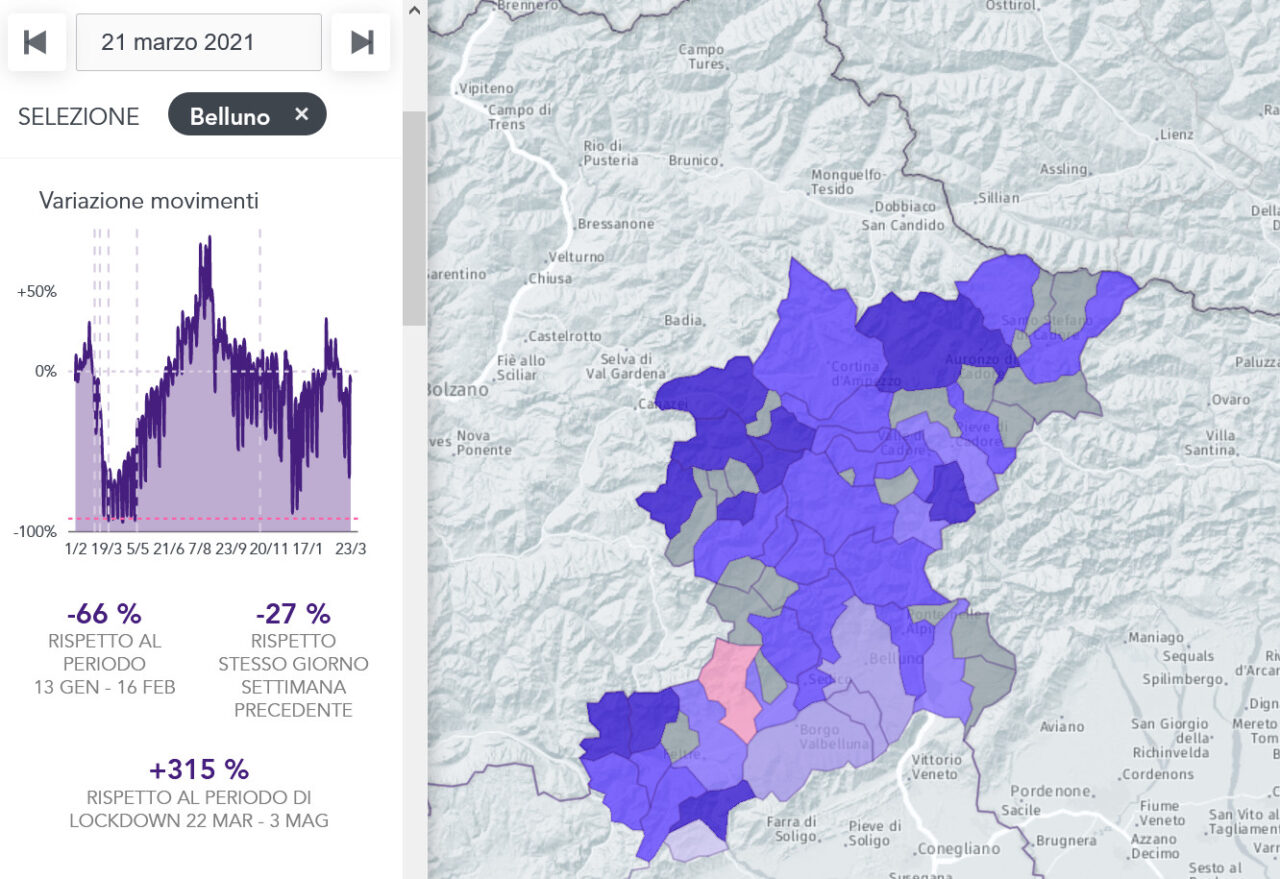Click the -66 % statistic
Viewport: 1280px width, 879px height.
point(104,613)
